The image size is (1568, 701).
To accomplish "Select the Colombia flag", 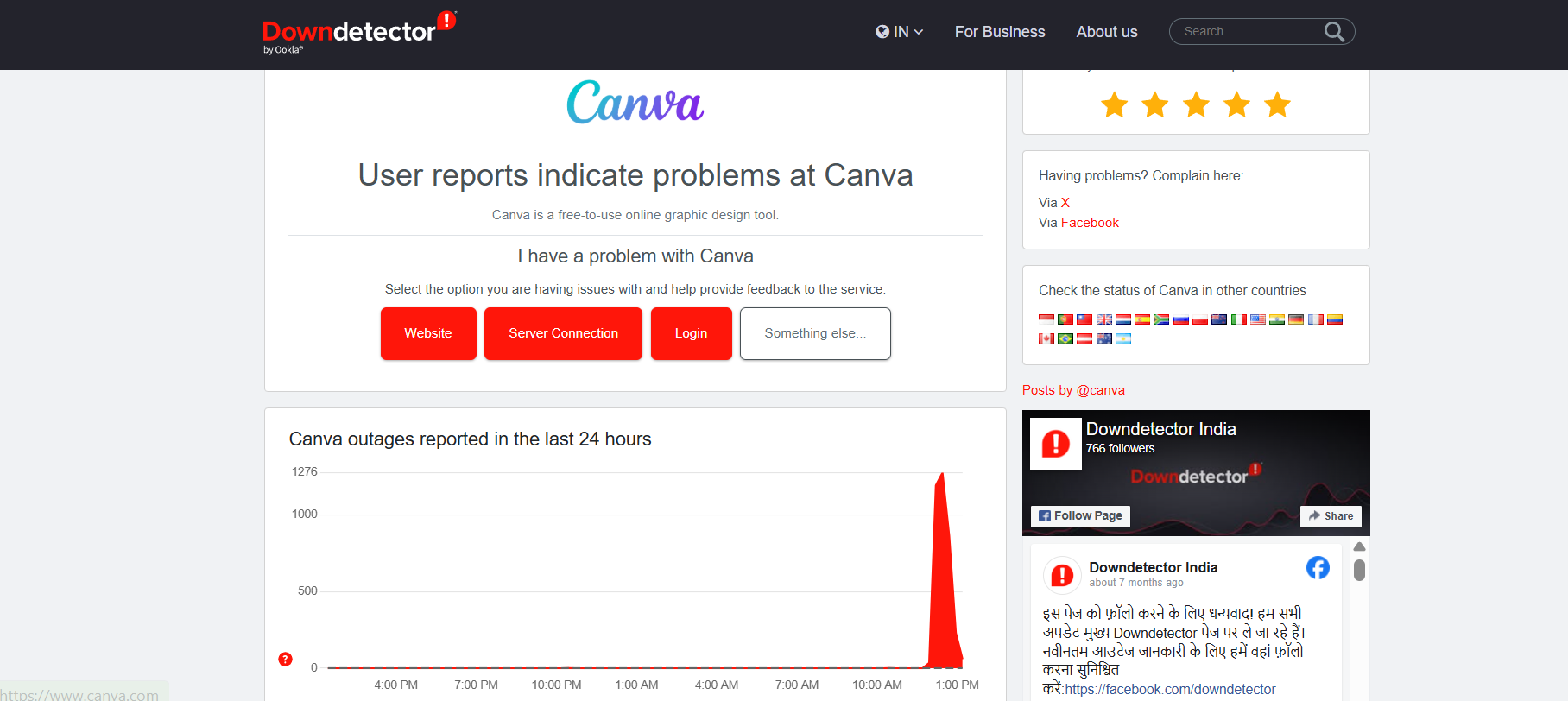I will (1335, 319).
